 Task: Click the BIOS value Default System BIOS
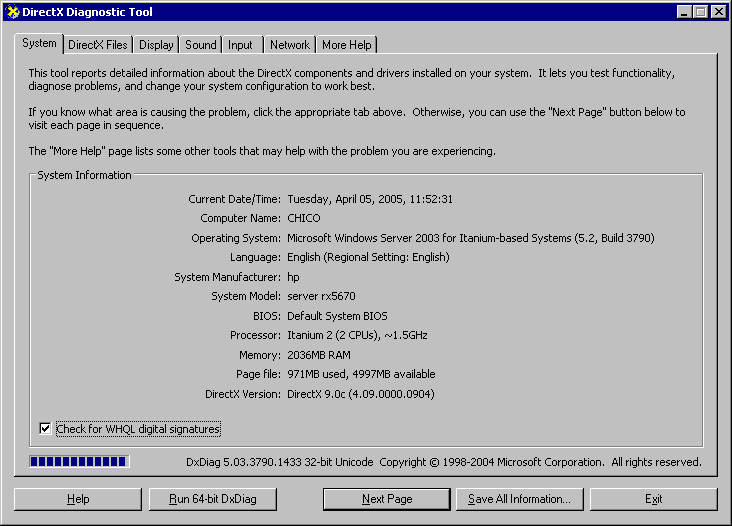[x=337, y=316]
